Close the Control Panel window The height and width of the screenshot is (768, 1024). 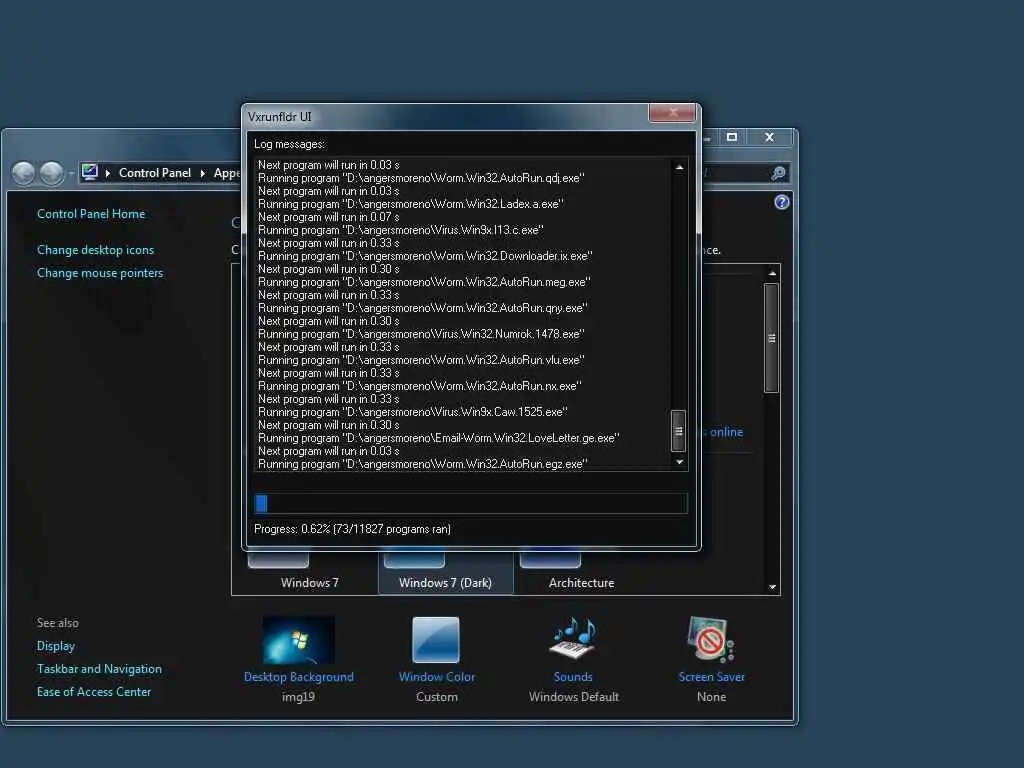coord(769,137)
